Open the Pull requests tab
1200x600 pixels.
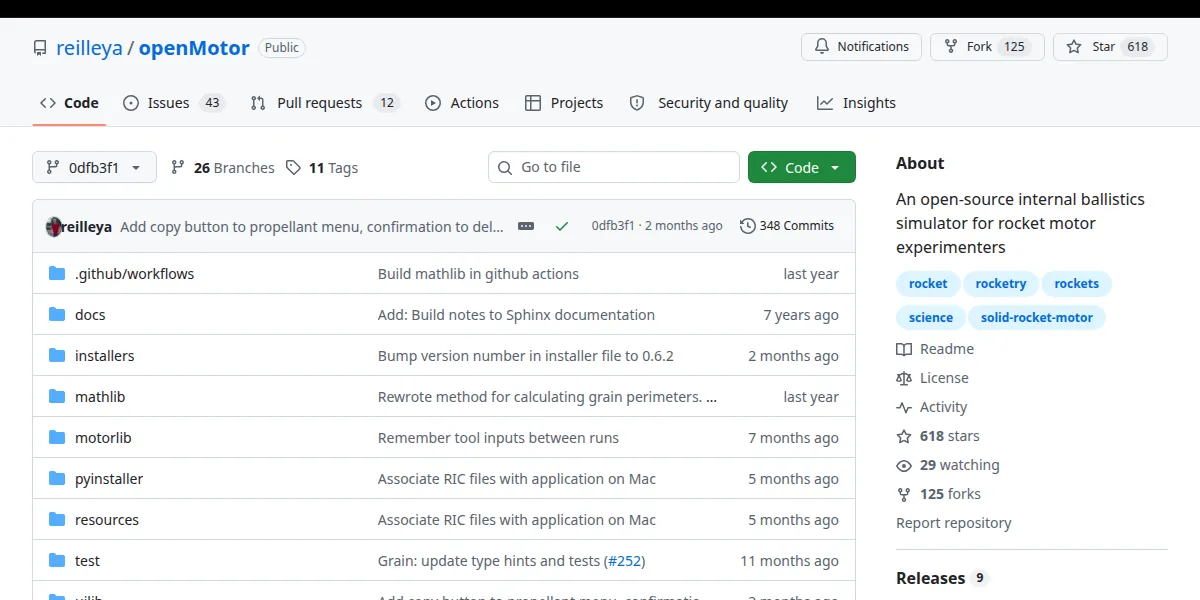[324, 103]
